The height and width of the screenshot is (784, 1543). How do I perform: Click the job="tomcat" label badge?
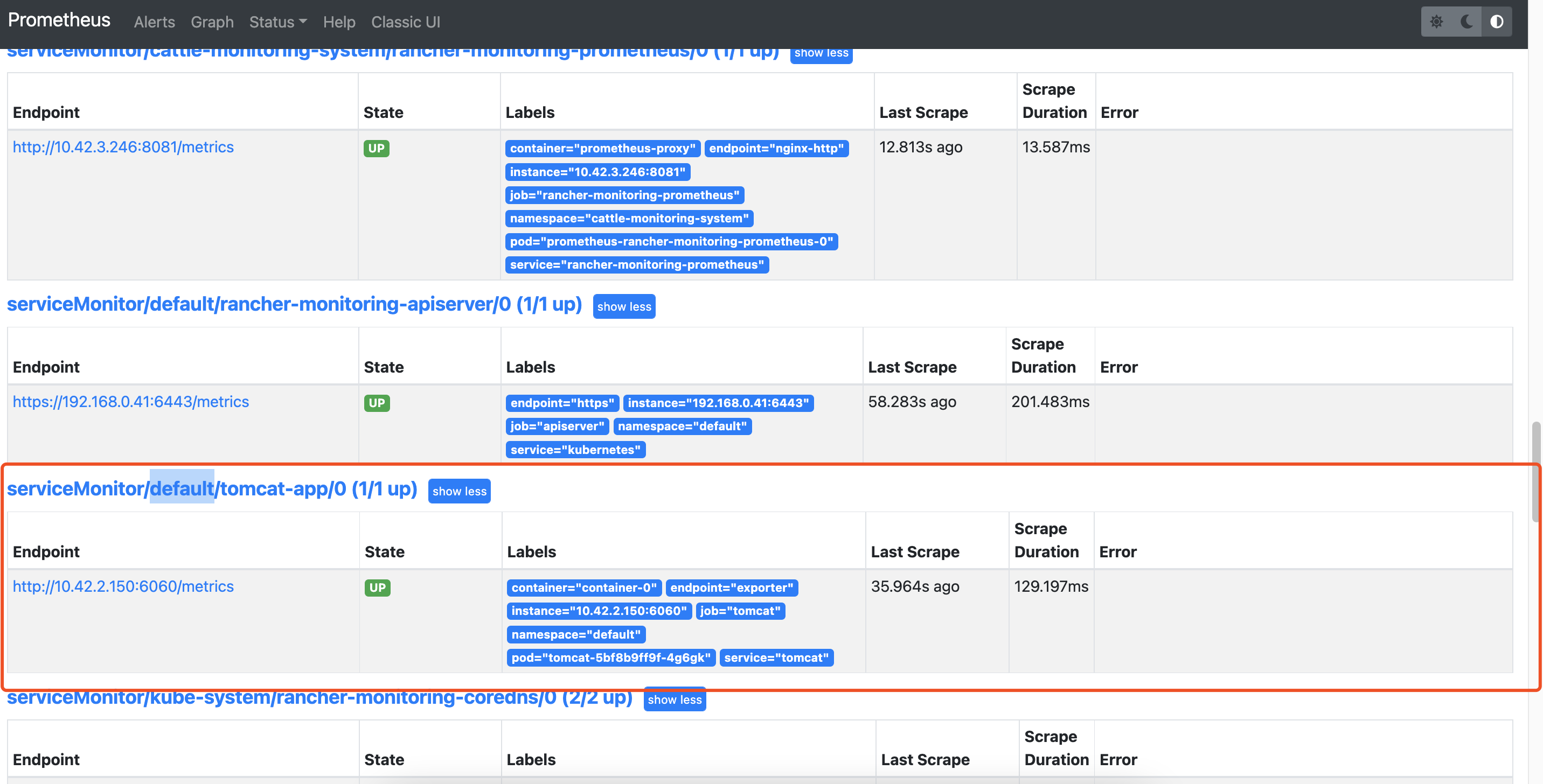[740, 611]
